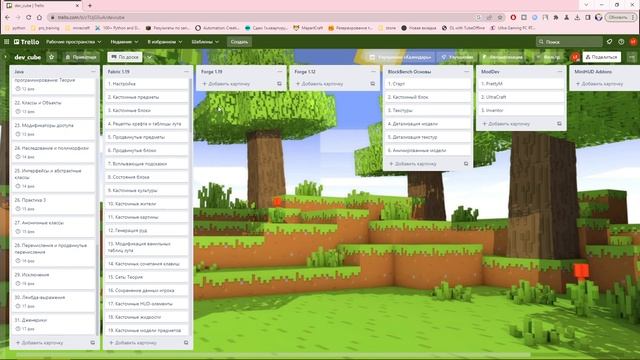Open a new browser tab
Viewport: 640px width, 360px height.
(90, 6)
